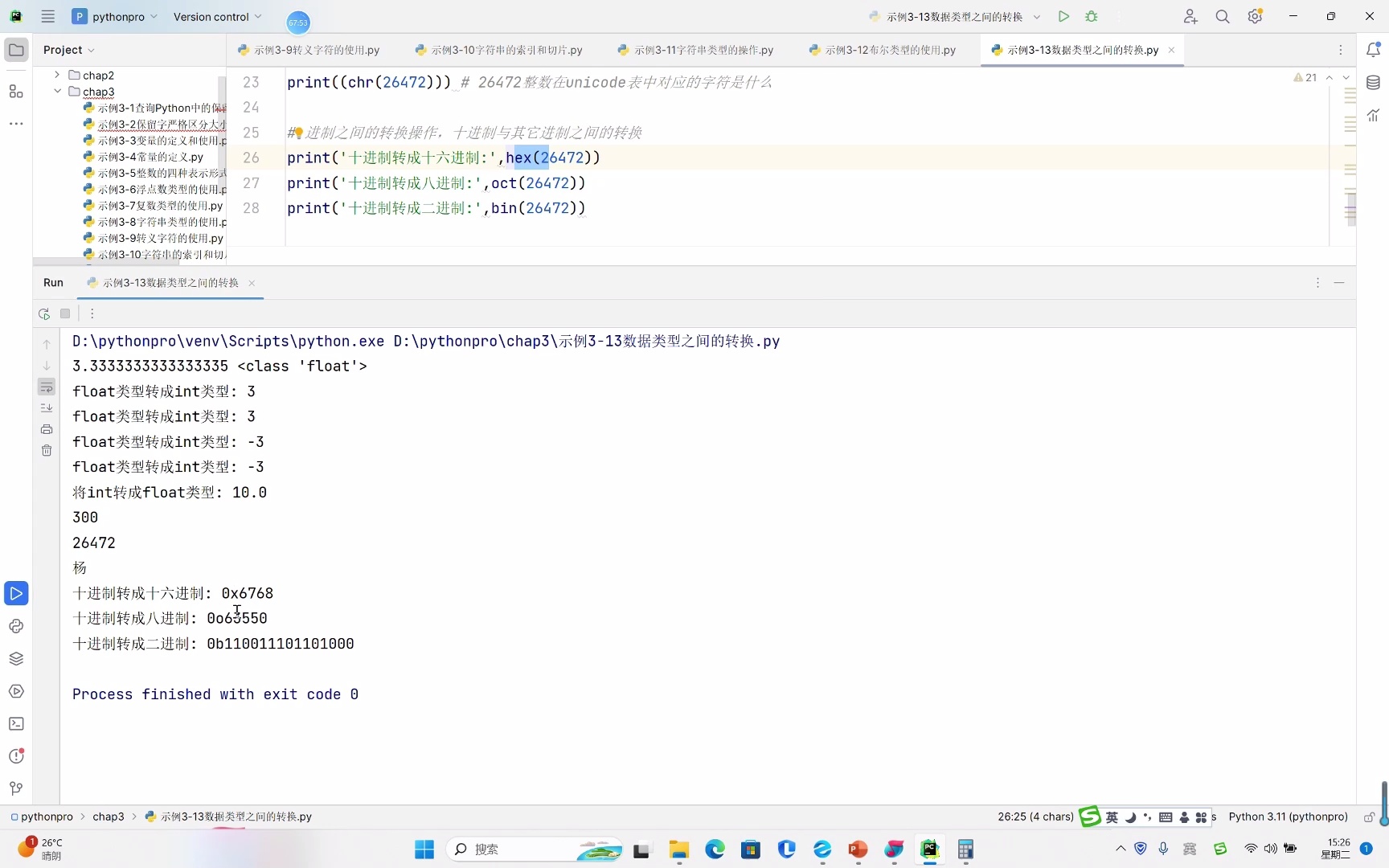
Task: Open the Database tool window
Action: coord(1373,83)
